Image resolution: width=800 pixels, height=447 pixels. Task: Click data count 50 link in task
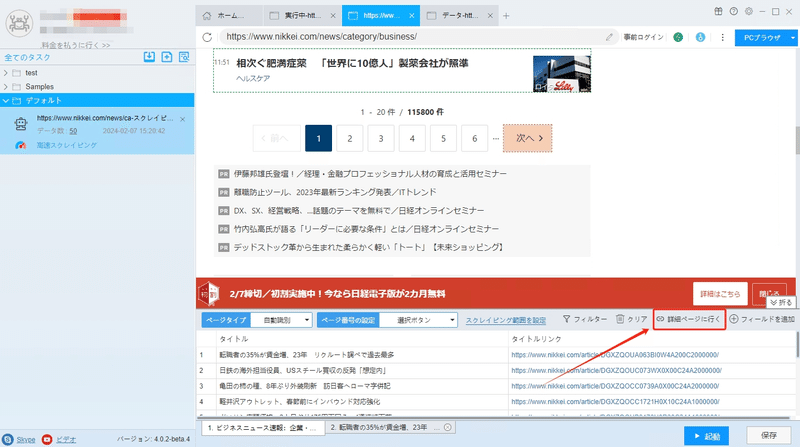click(73, 131)
